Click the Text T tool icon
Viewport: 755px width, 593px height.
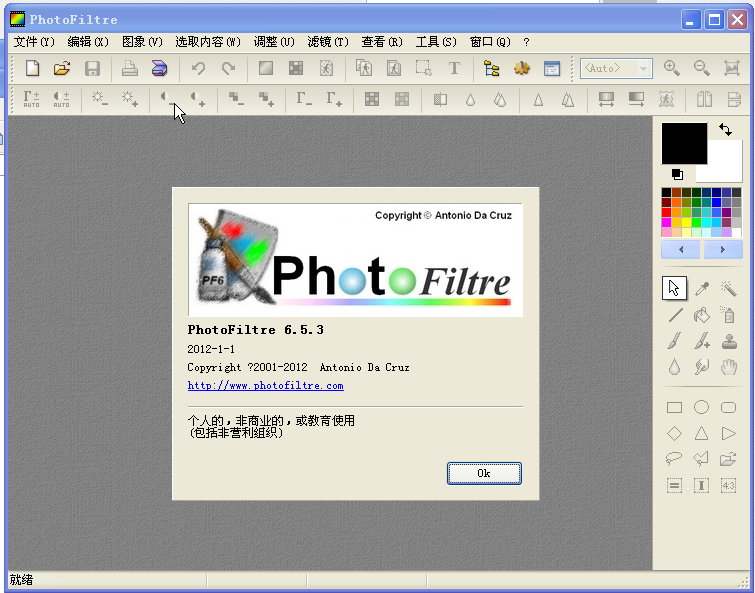[454, 68]
